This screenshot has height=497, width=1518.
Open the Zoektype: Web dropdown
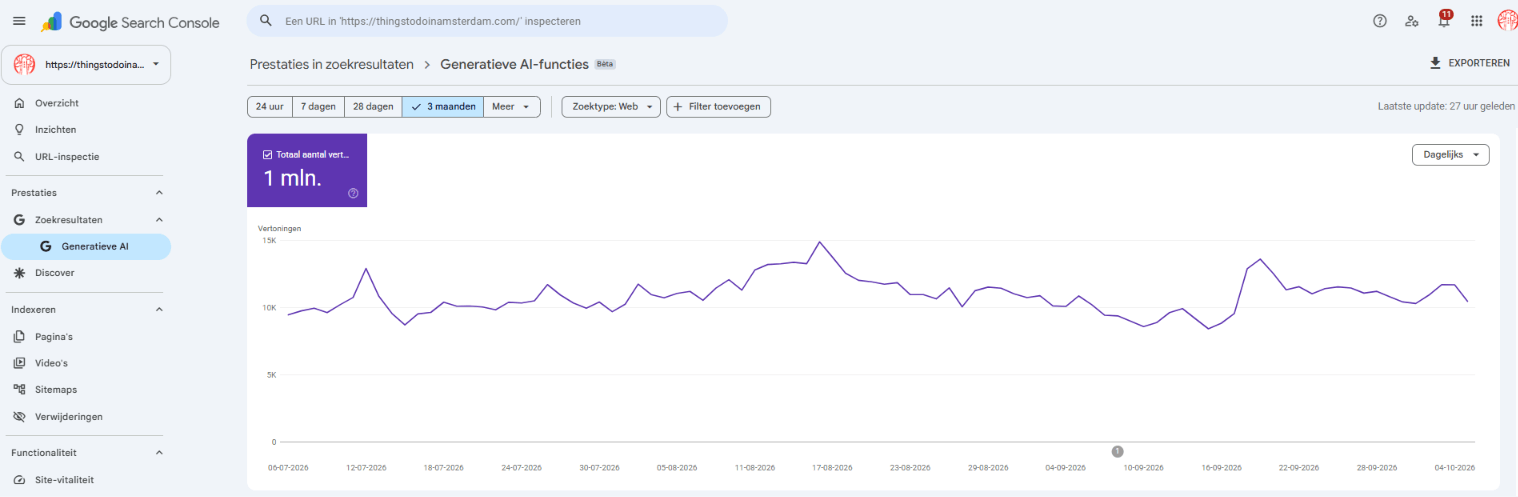pos(611,106)
